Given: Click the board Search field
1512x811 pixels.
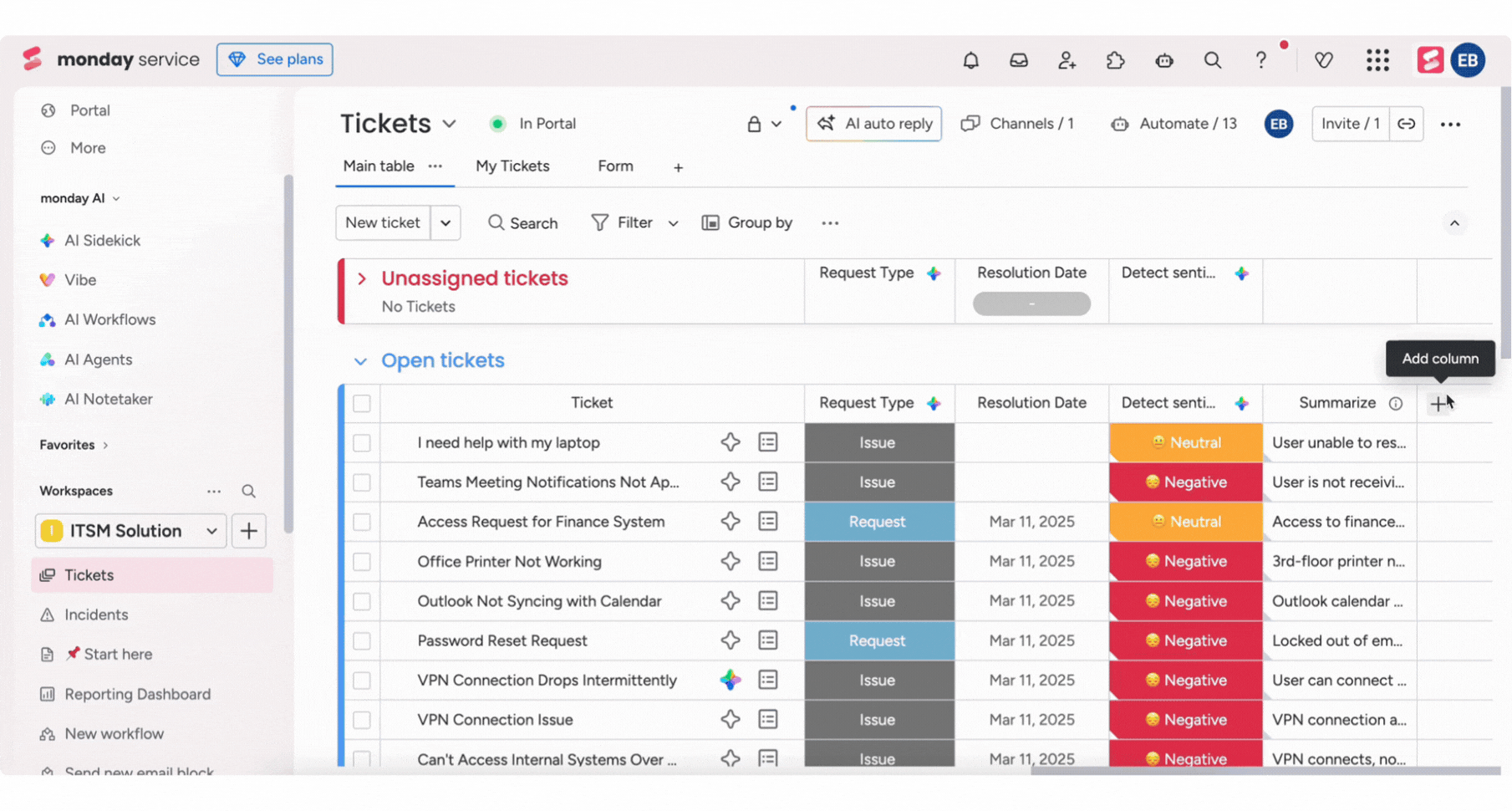Looking at the screenshot, I should [522, 223].
